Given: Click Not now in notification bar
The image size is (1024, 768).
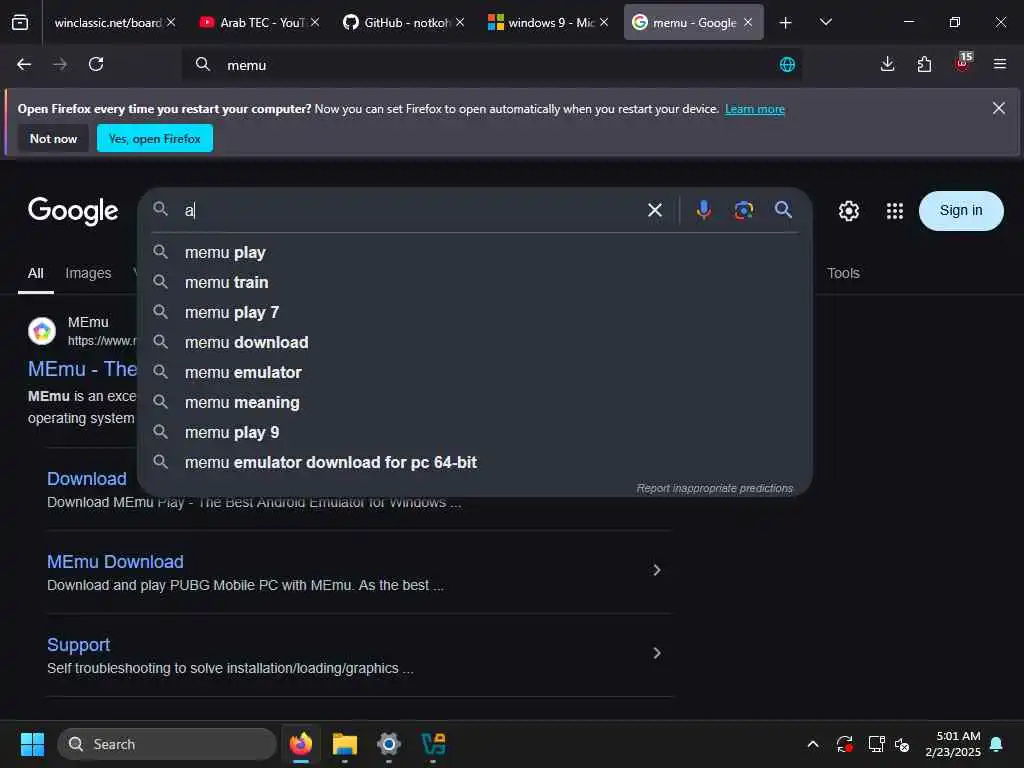Looking at the screenshot, I should pyautogui.click(x=53, y=138).
